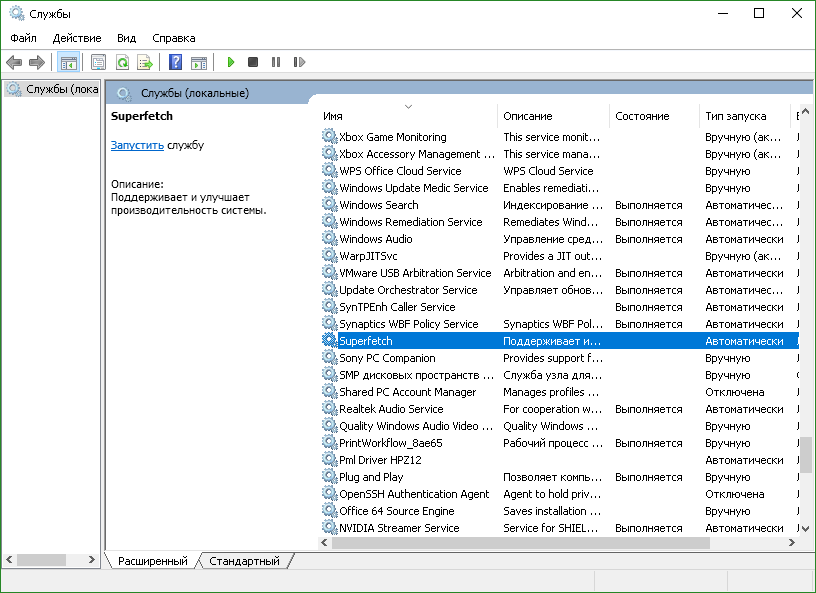Sort the list by Имя column header

(333, 116)
